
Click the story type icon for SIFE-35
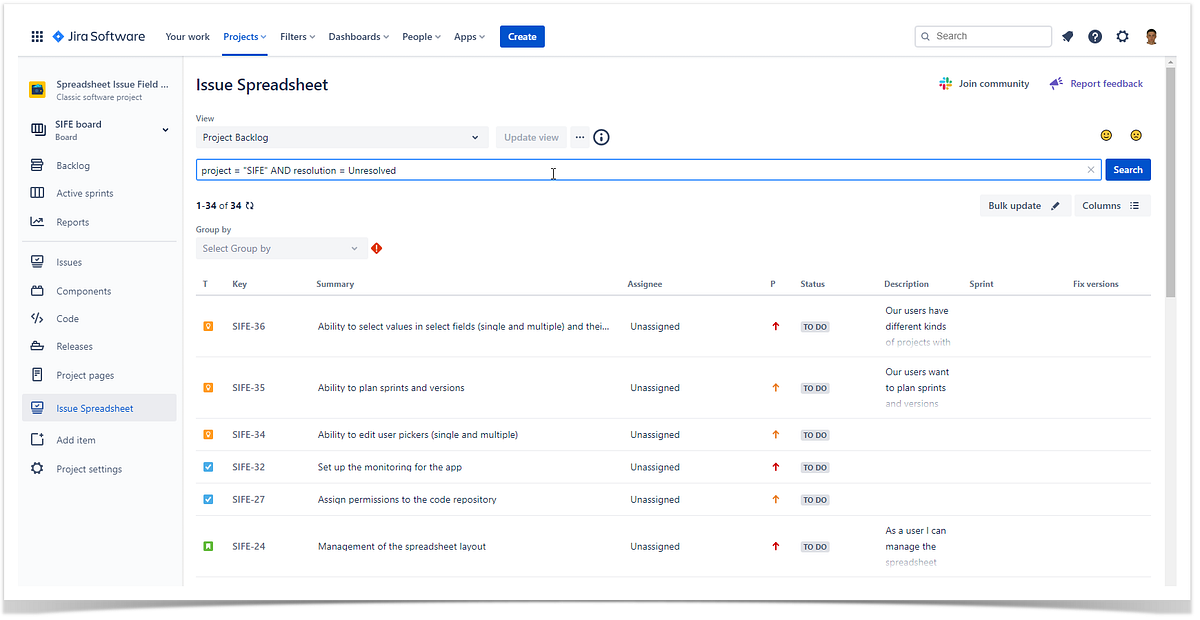[208, 387]
